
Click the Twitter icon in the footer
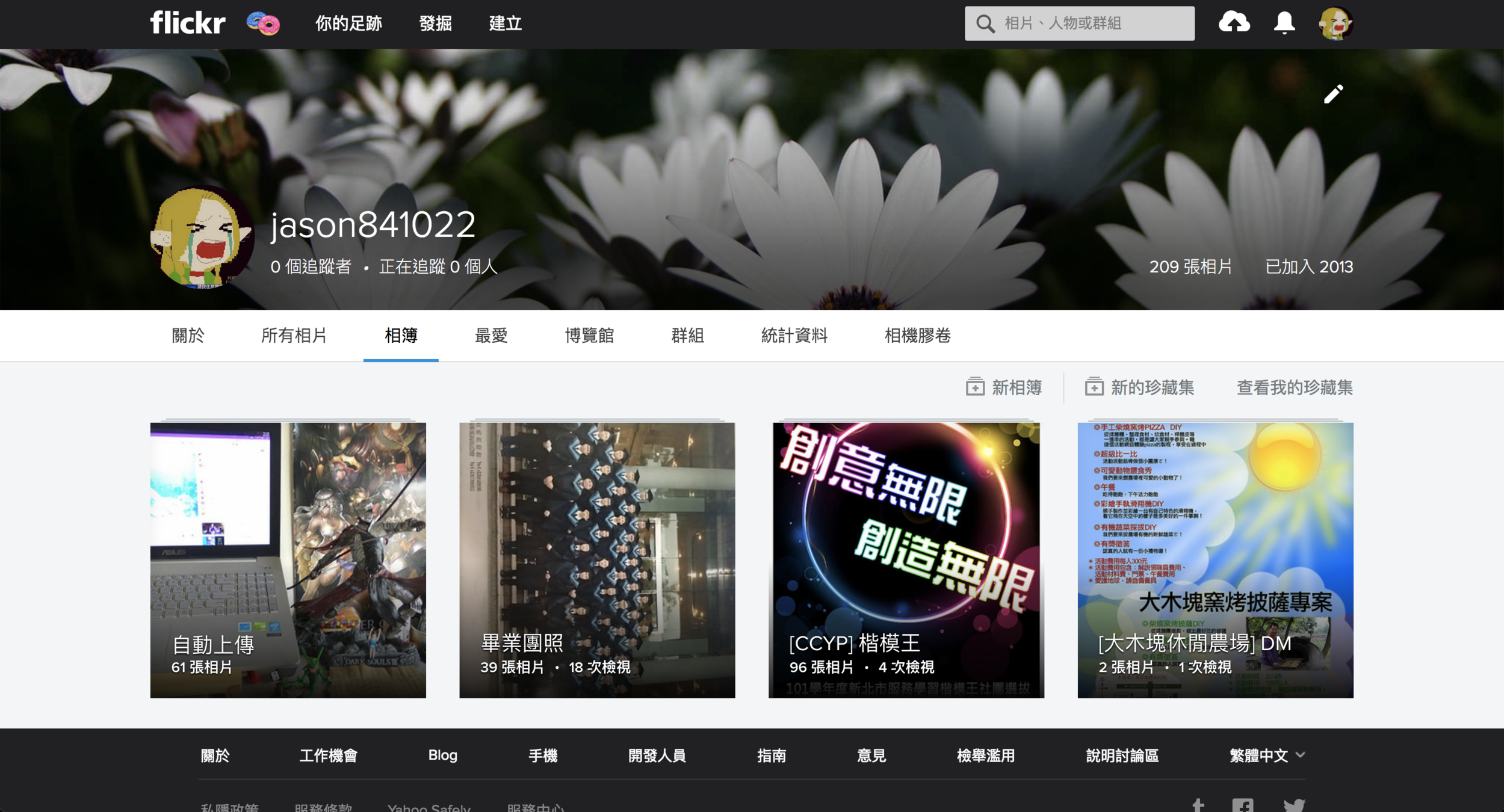pyautogui.click(x=1293, y=805)
